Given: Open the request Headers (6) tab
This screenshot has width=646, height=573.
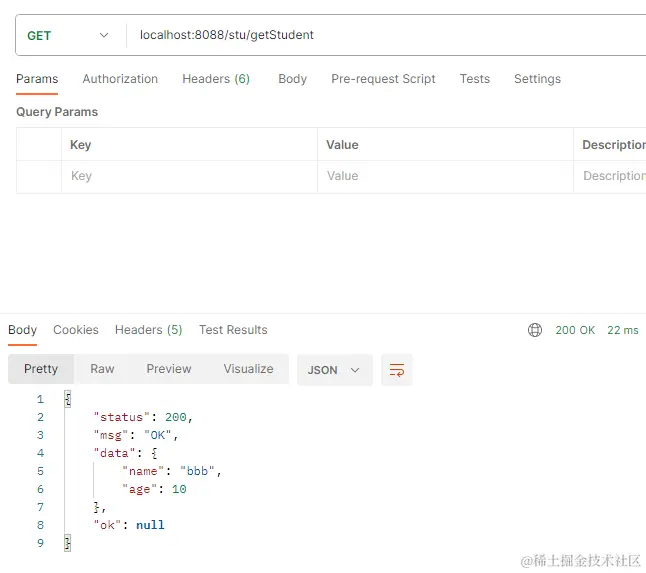Looking at the screenshot, I should [216, 79].
